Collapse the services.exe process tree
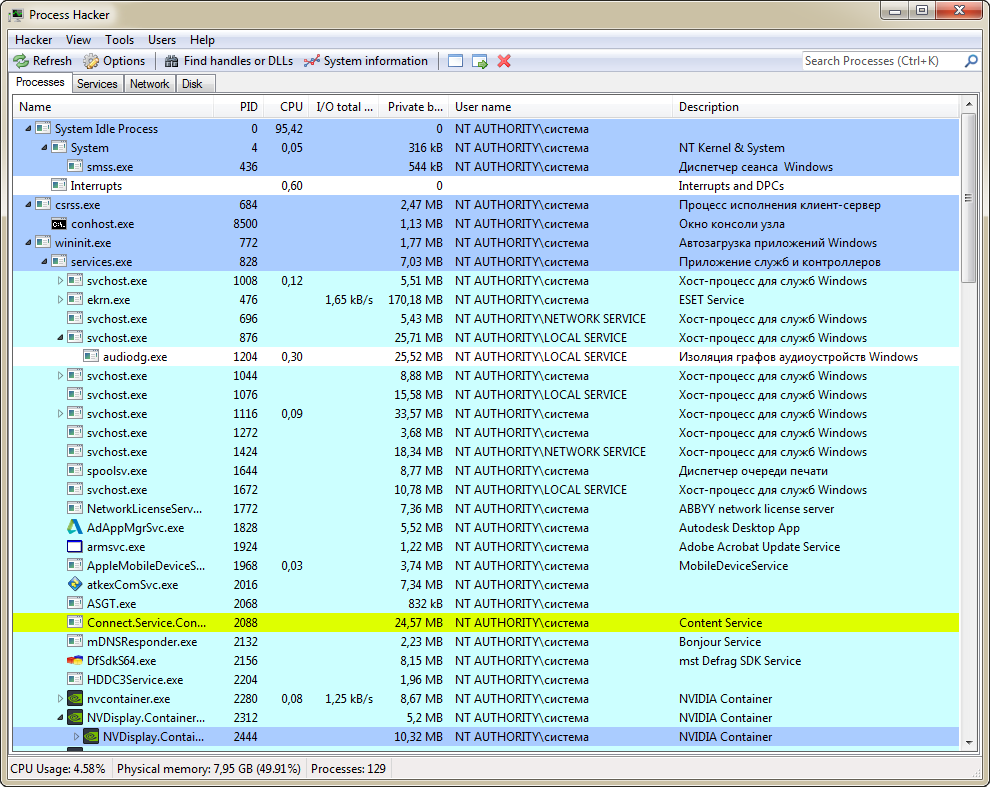This screenshot has height=787, width=990. coord(45,262)
